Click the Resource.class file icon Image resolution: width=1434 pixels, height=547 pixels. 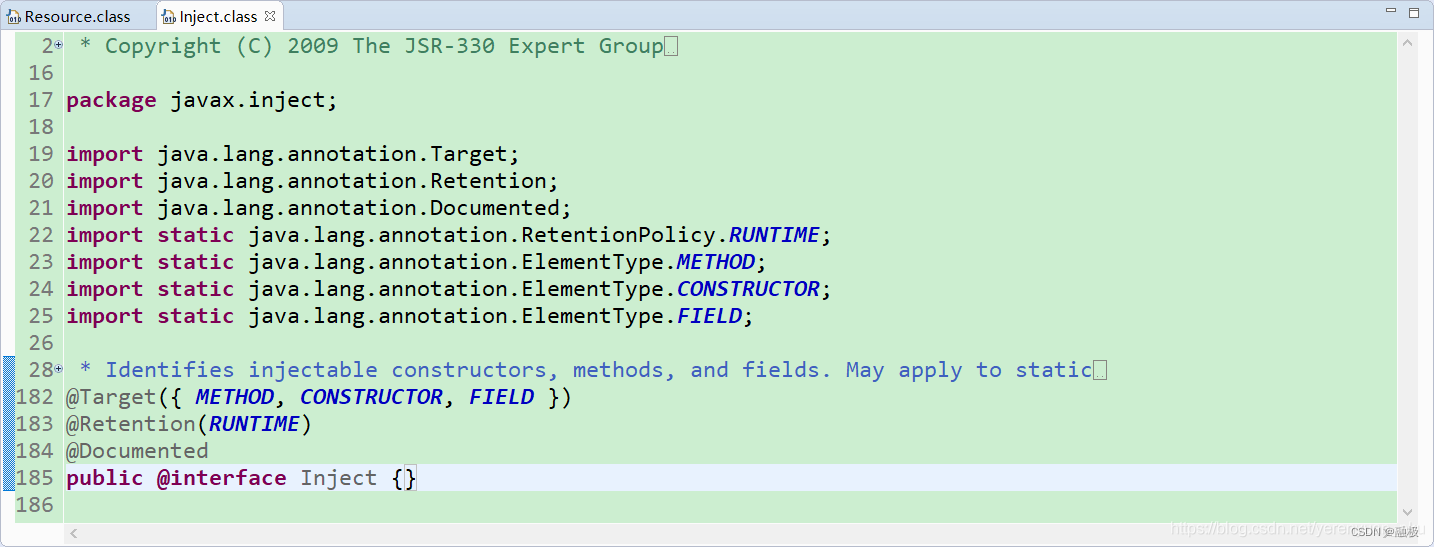(14, 17)
